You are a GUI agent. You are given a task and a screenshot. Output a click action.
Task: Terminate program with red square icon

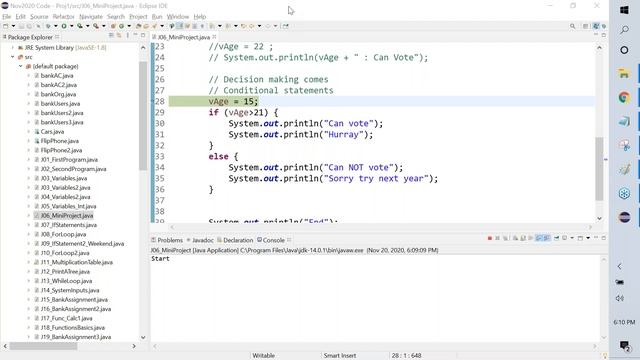490,238
